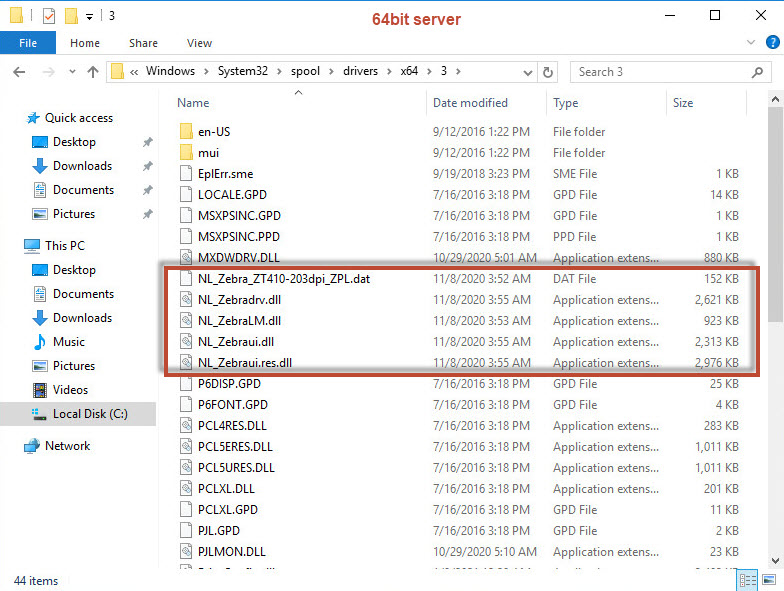
Task: Click in the Search 3 field
Action: click(660, 72)
